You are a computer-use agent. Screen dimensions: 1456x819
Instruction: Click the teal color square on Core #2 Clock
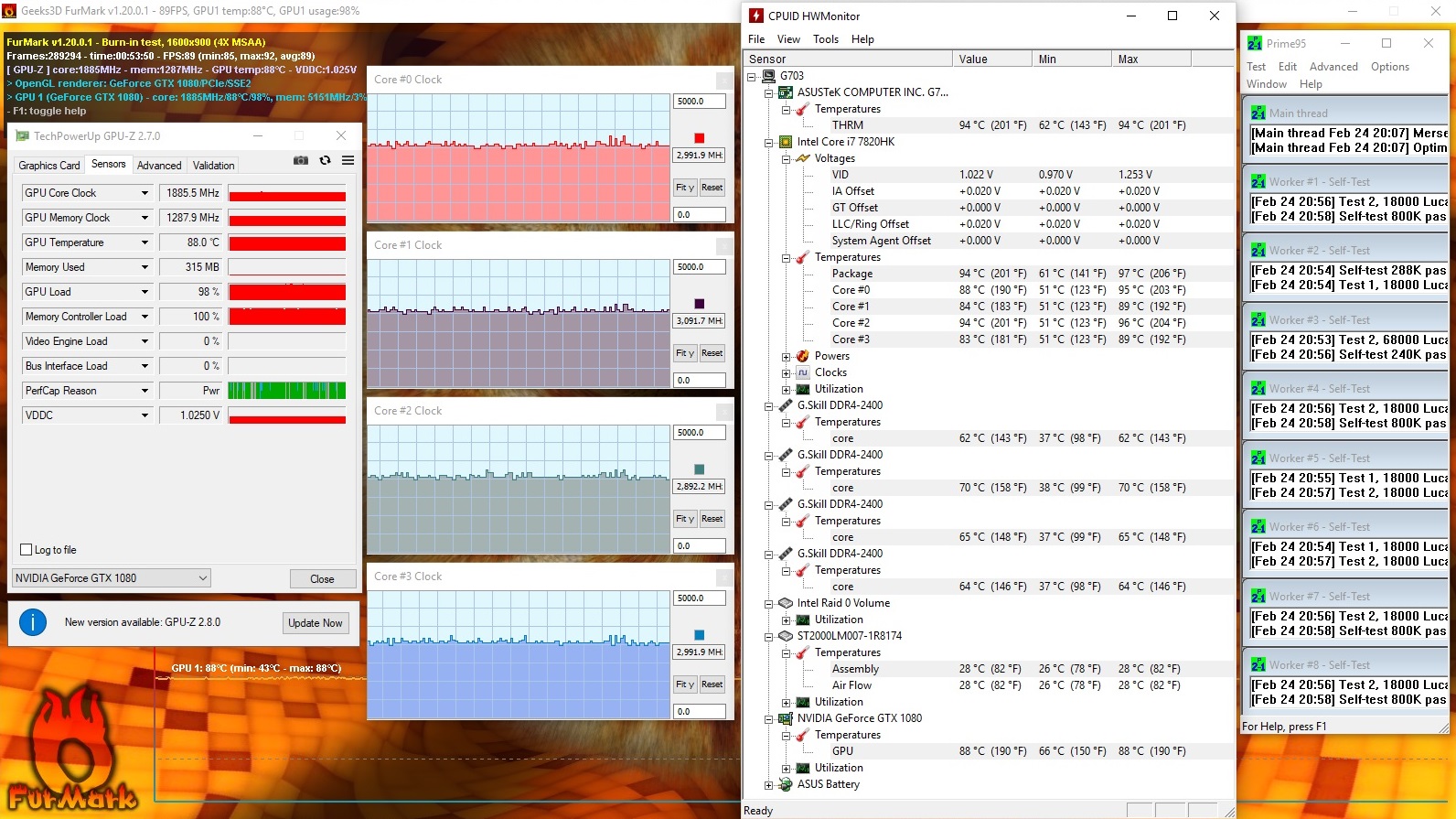click(x=700, y=469)
